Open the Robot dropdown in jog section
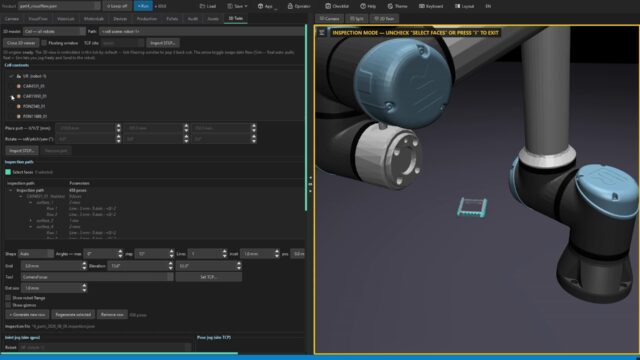The width and height of the screenshot is (640, 360). [x=105, y=347]
